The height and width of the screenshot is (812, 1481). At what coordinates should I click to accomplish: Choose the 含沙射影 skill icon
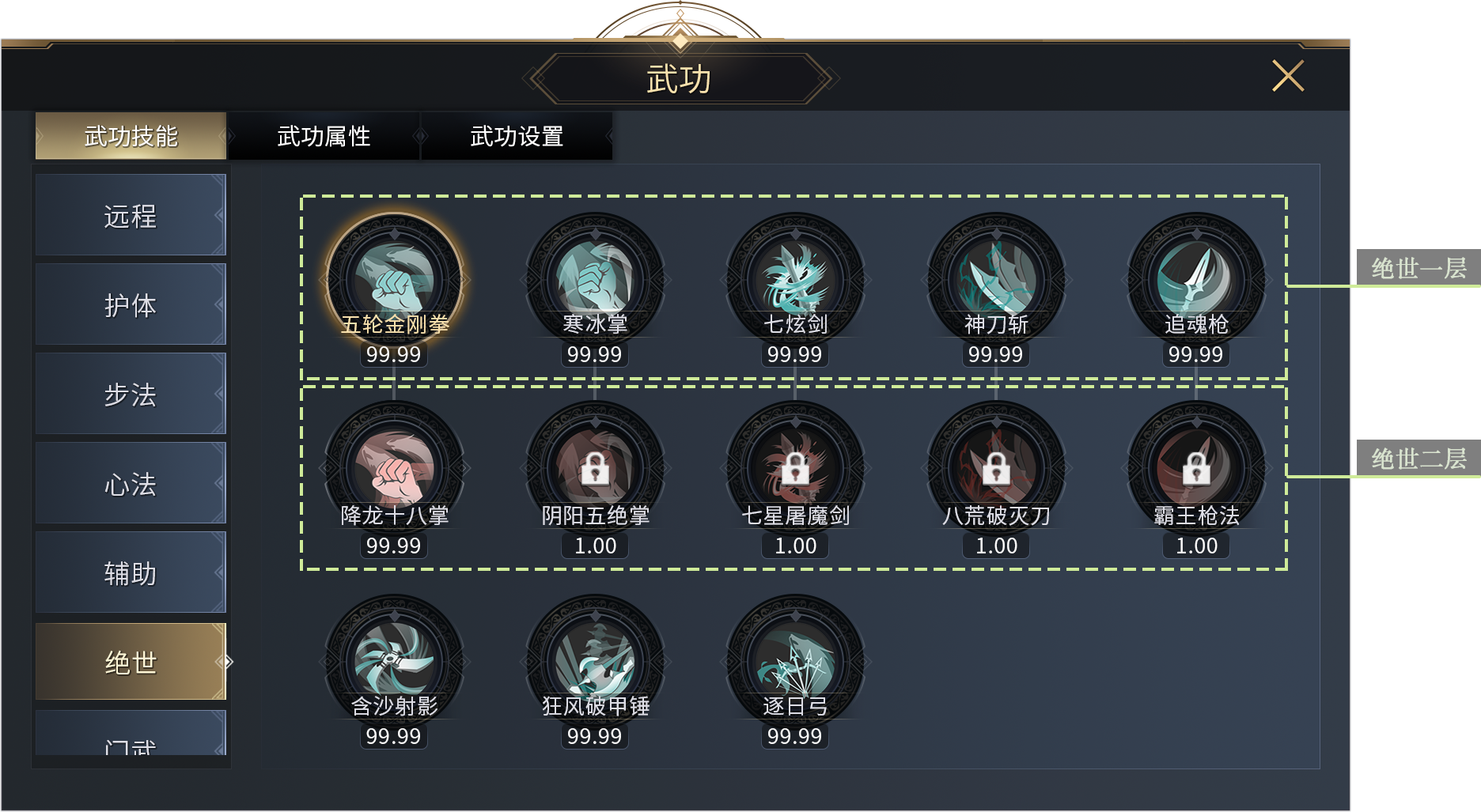point(394,663)
